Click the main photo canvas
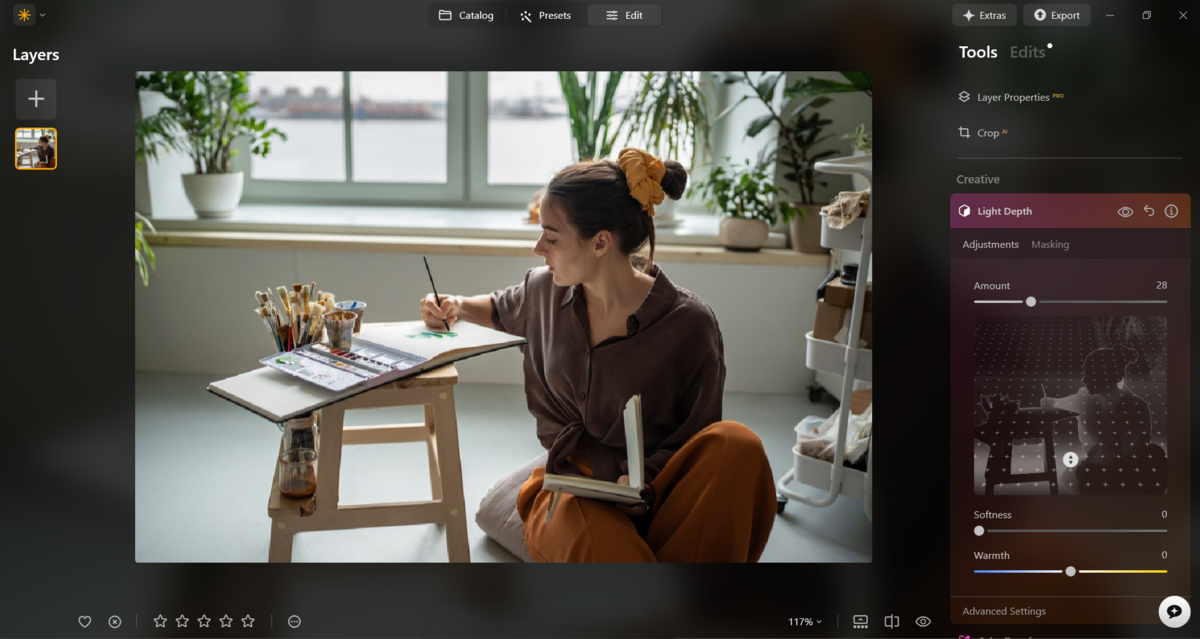The height and width of the screenshot is (639, 1200). 503,316
